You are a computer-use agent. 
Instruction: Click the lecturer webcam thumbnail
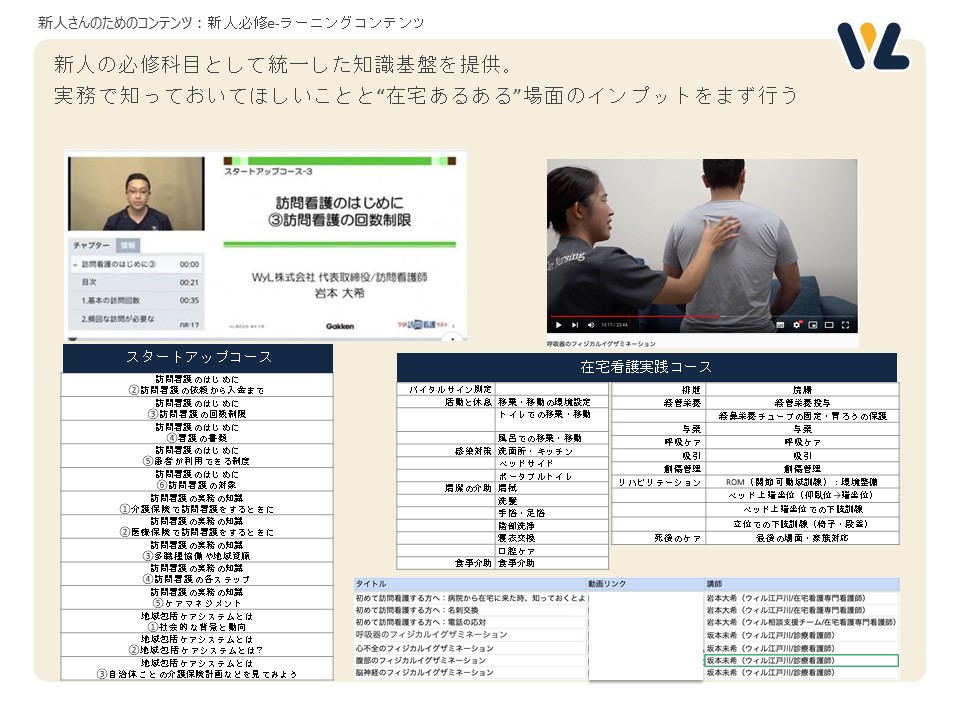(136, 193)
